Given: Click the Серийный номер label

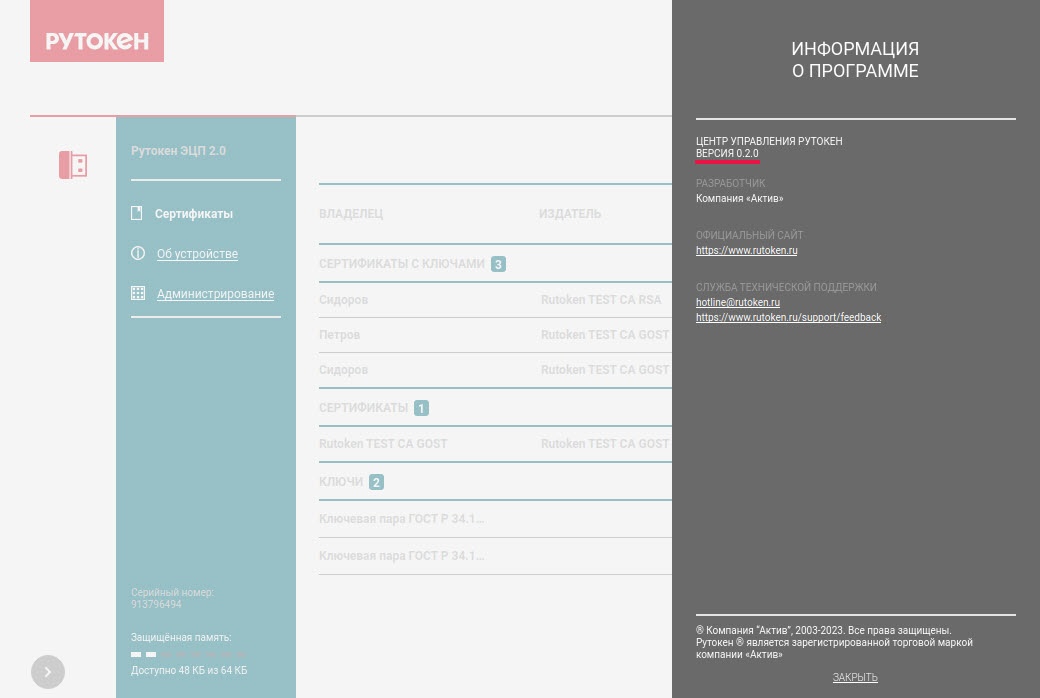Looking at the screenshot, I should pos(172,592).
